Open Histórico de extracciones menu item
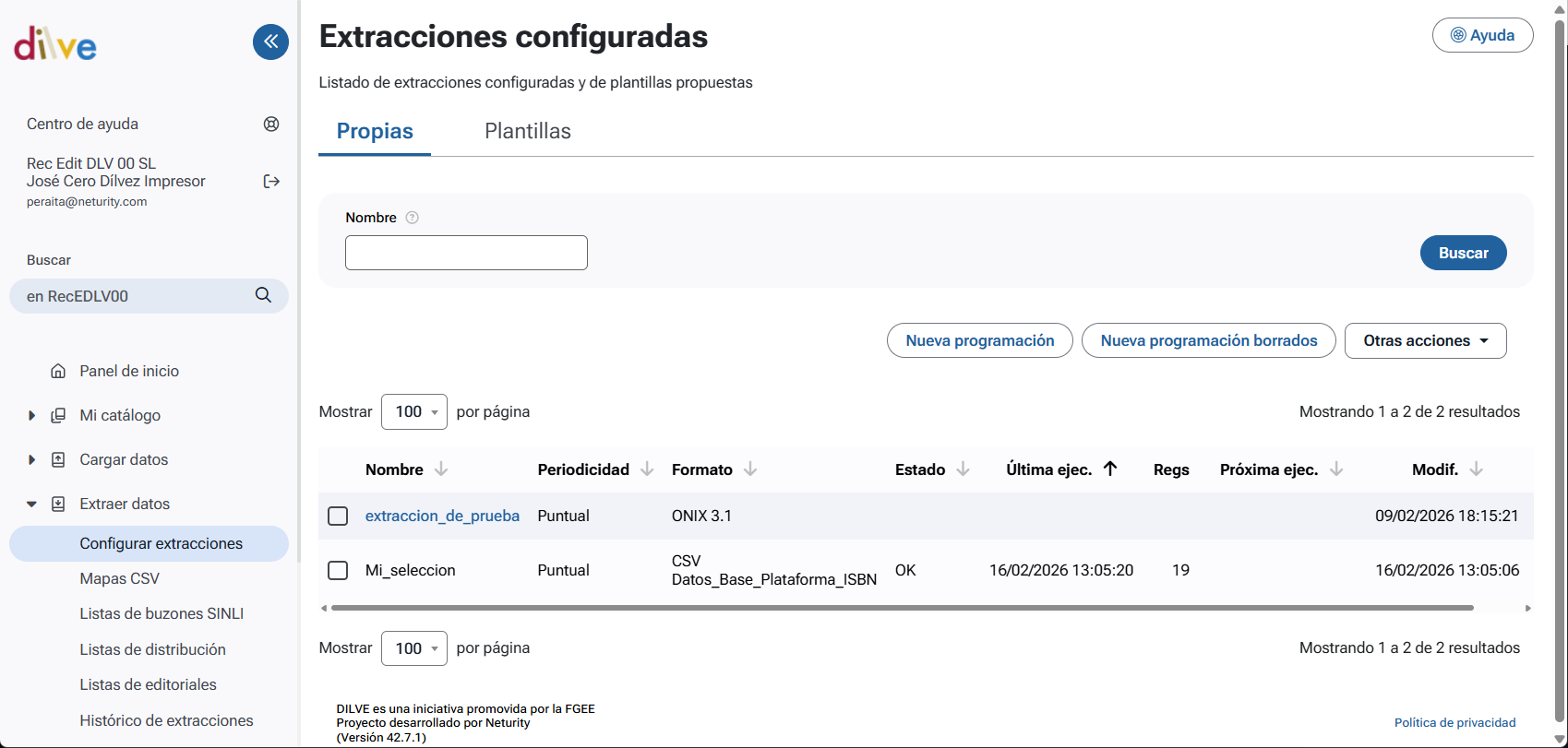Viewport: 1568px width, 748px height. click(166, 720)
